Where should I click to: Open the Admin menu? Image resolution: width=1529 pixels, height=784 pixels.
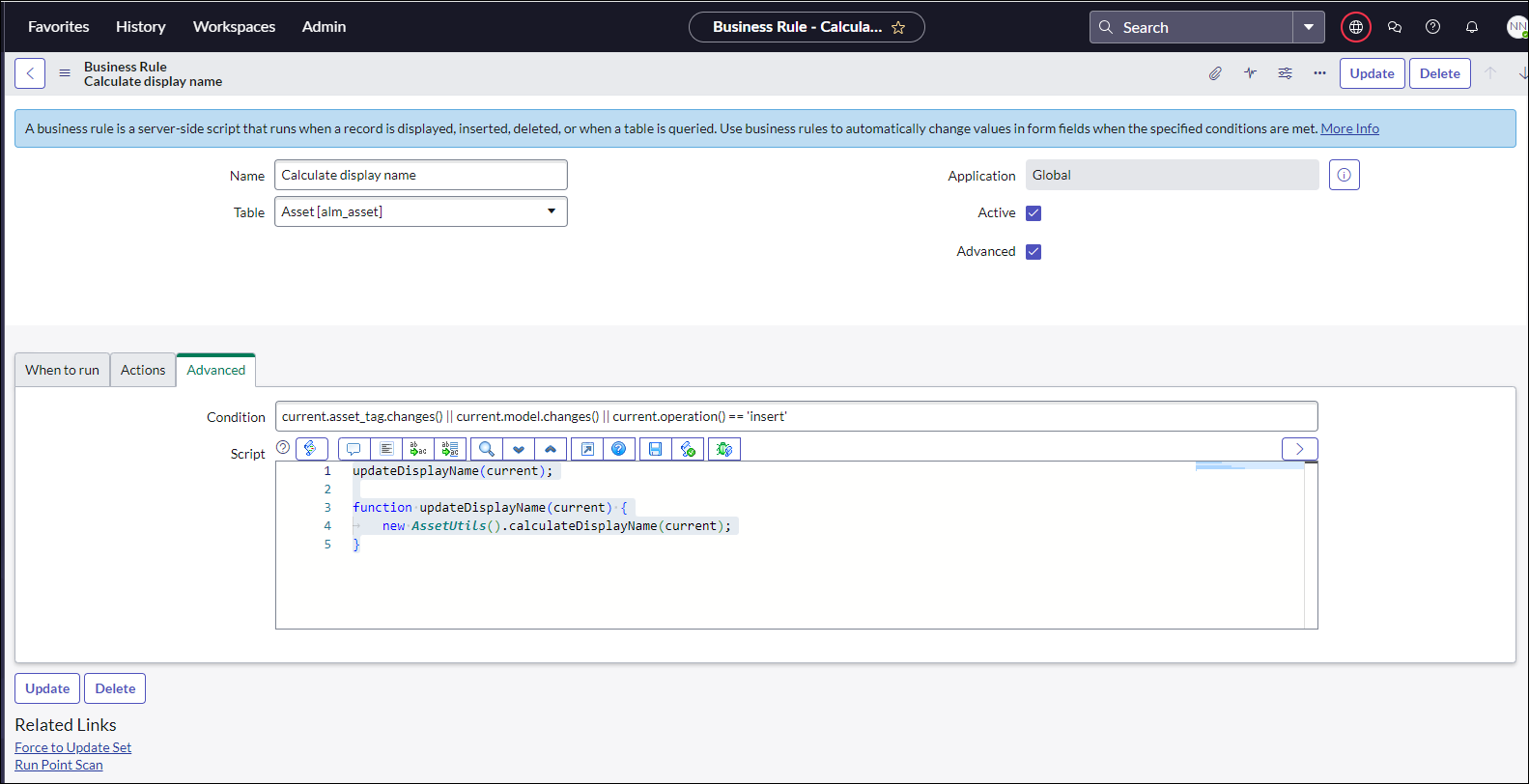click(x=324, y=27)
